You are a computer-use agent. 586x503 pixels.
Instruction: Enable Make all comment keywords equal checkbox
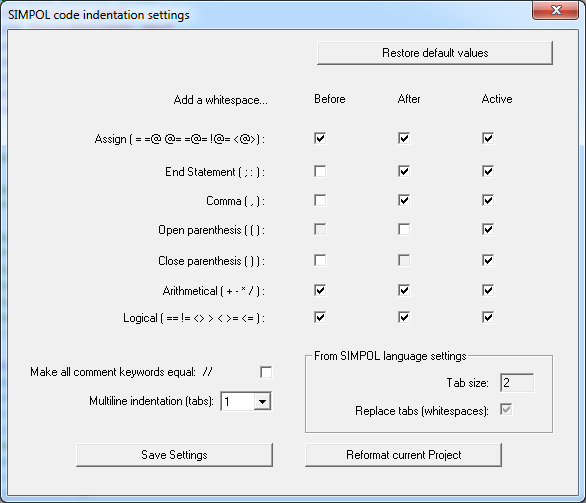pos(266,372)
